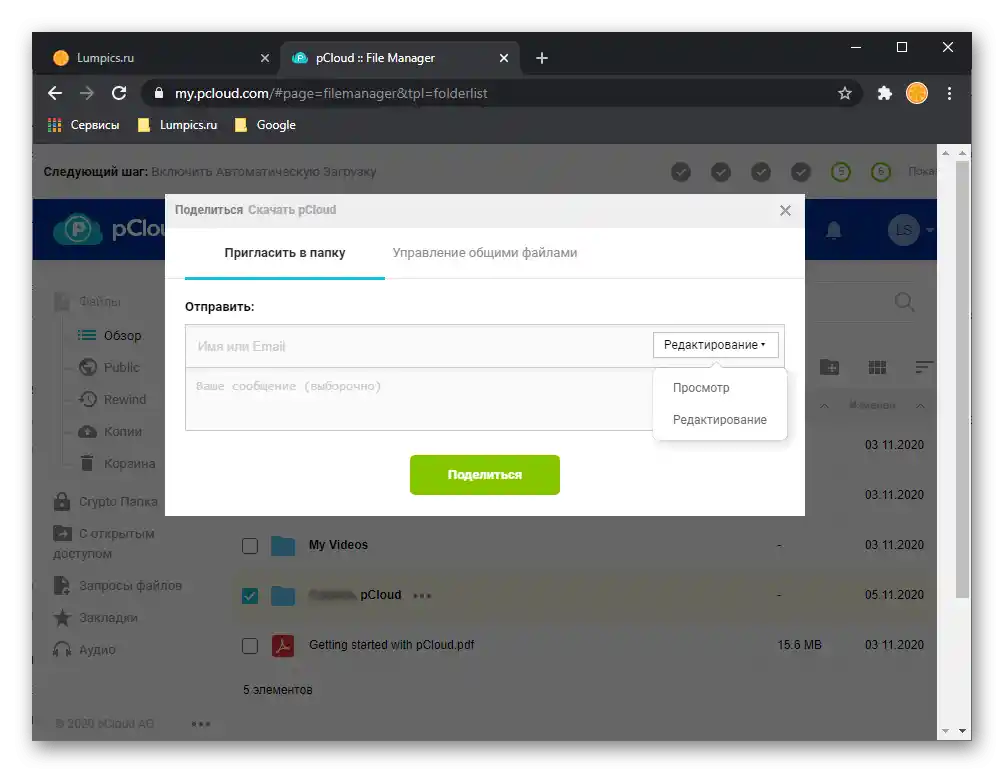Open Копии in the sidebar
The image size is (1004, 773).
coord(110,432)
